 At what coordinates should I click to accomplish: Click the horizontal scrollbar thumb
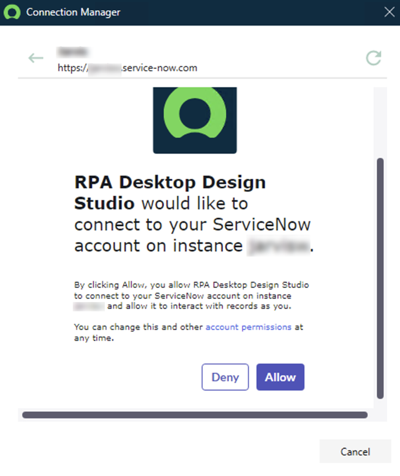click(195, 415)
